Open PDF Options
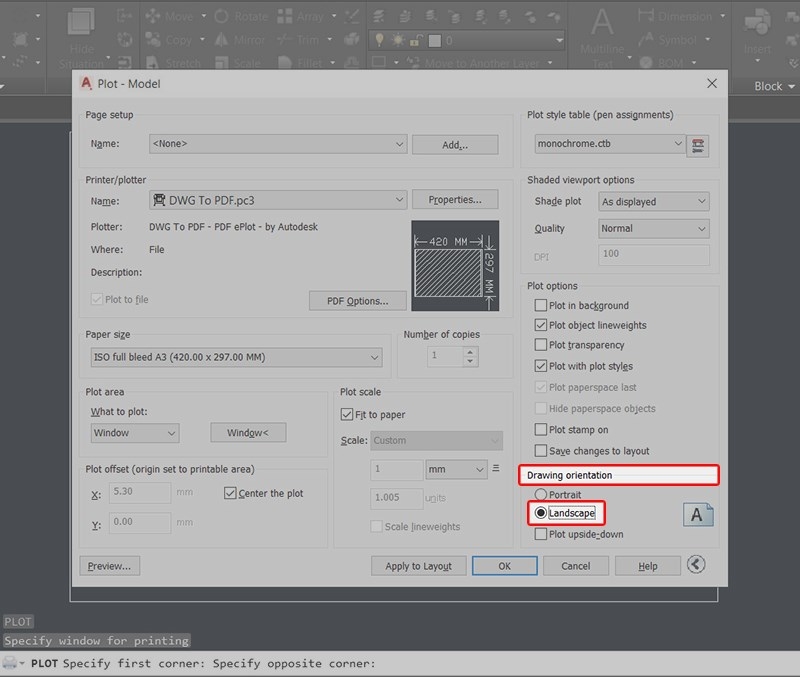This screenshot has height=677, width=800. click(x=357, y=300)
